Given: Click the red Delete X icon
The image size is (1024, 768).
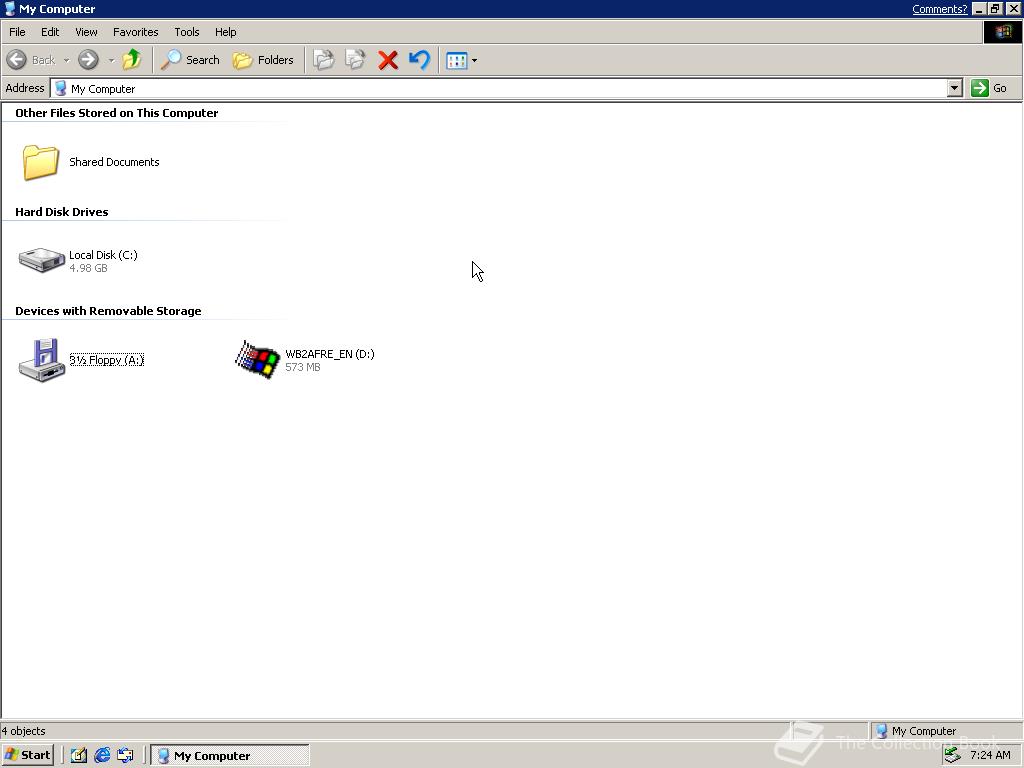Looking at the screenshot, I should click(x=388, y=60).
